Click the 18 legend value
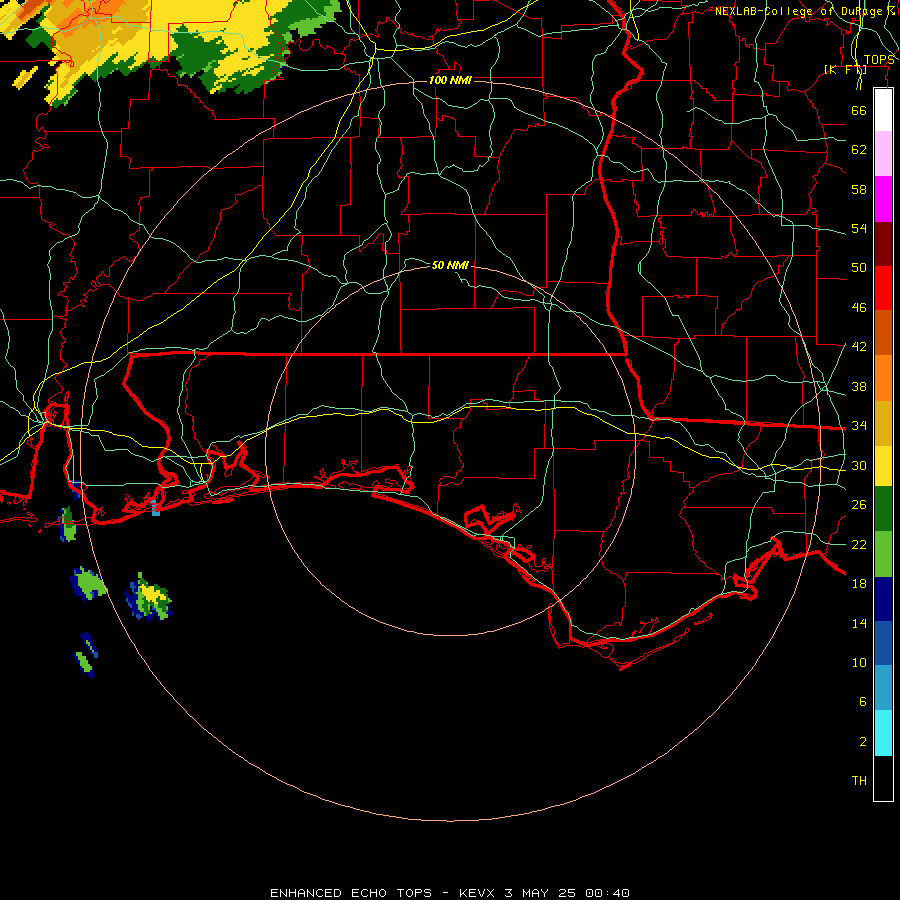 [x=859, y=584]
